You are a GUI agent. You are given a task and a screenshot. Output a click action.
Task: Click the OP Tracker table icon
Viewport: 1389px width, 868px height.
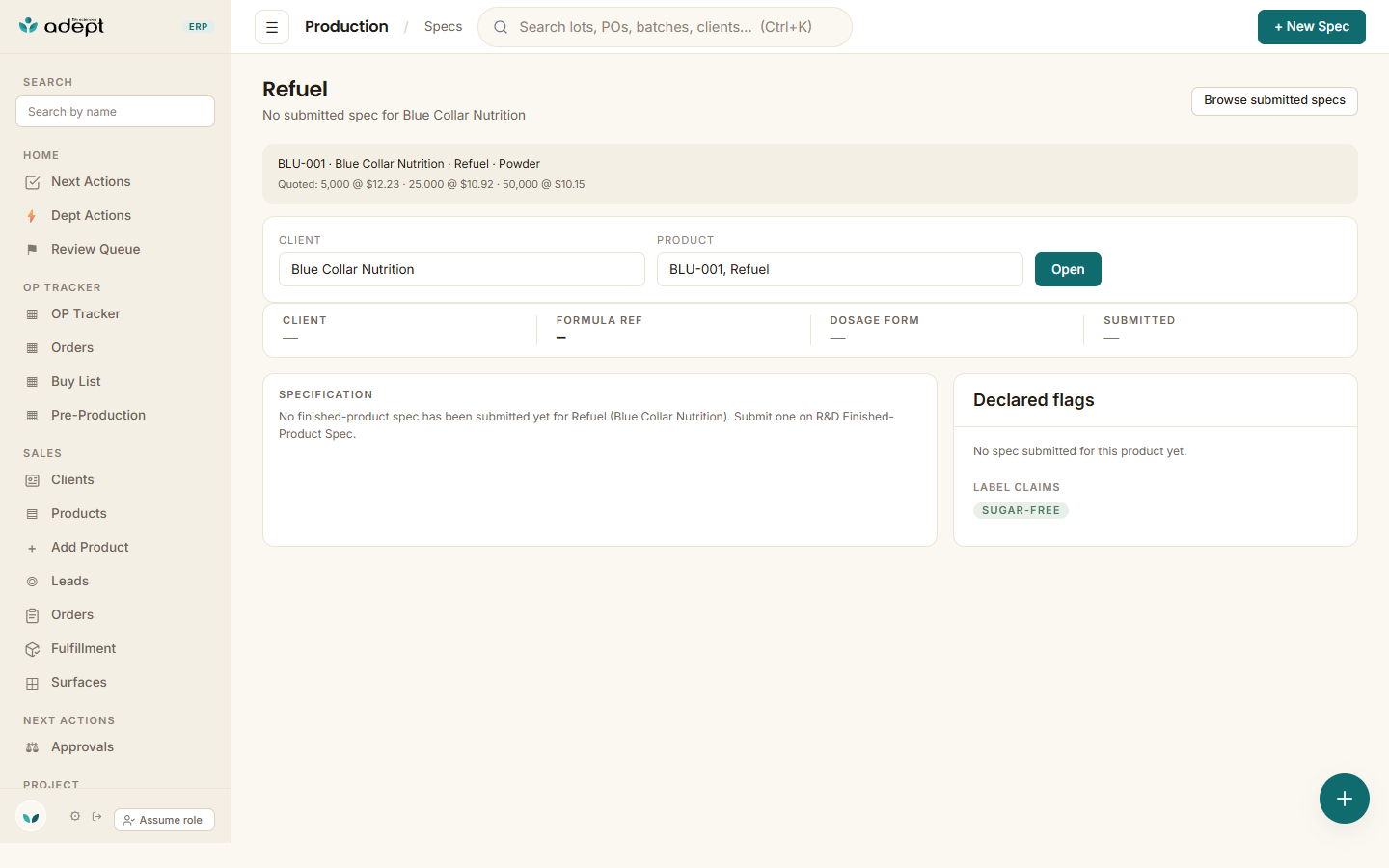coord(32,314)
